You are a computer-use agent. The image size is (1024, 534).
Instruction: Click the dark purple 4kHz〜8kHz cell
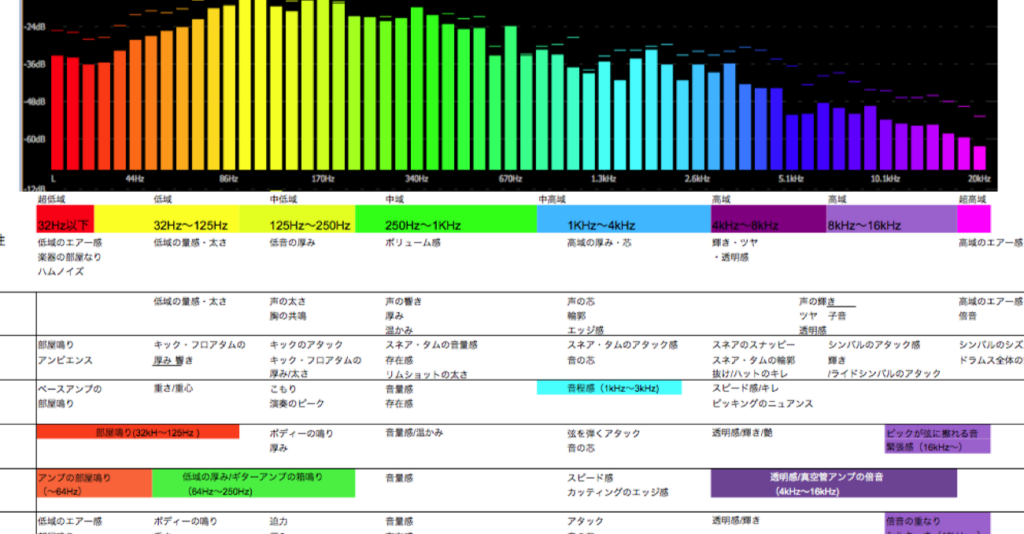tap(768, 220)
